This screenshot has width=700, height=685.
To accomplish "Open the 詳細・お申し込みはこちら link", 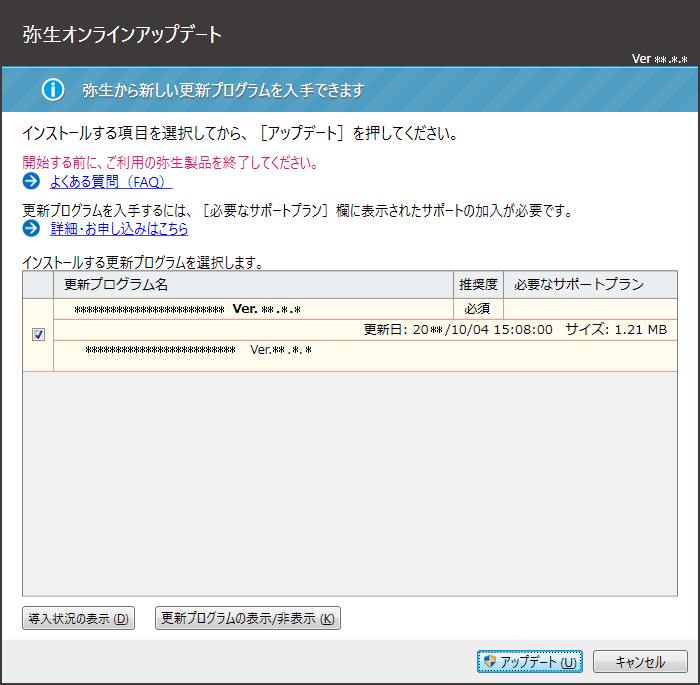I will tap(119, 229).
